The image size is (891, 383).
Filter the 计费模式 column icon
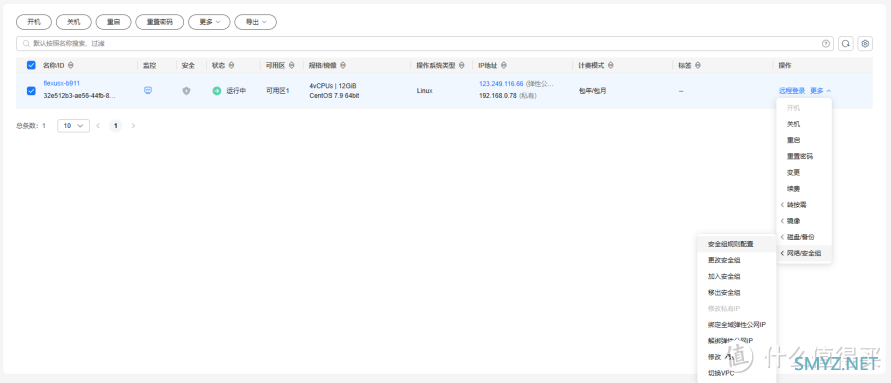tap(610, 65)
